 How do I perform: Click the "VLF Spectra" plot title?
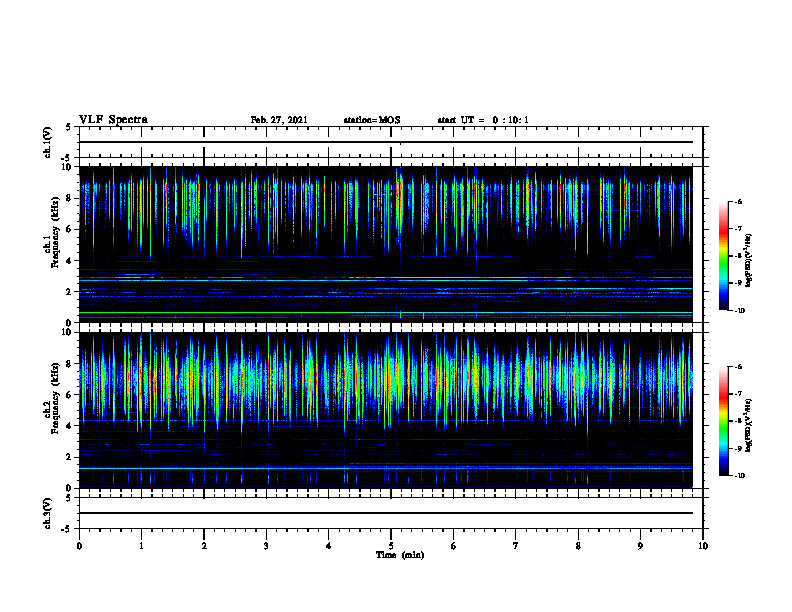coord(113,120)
